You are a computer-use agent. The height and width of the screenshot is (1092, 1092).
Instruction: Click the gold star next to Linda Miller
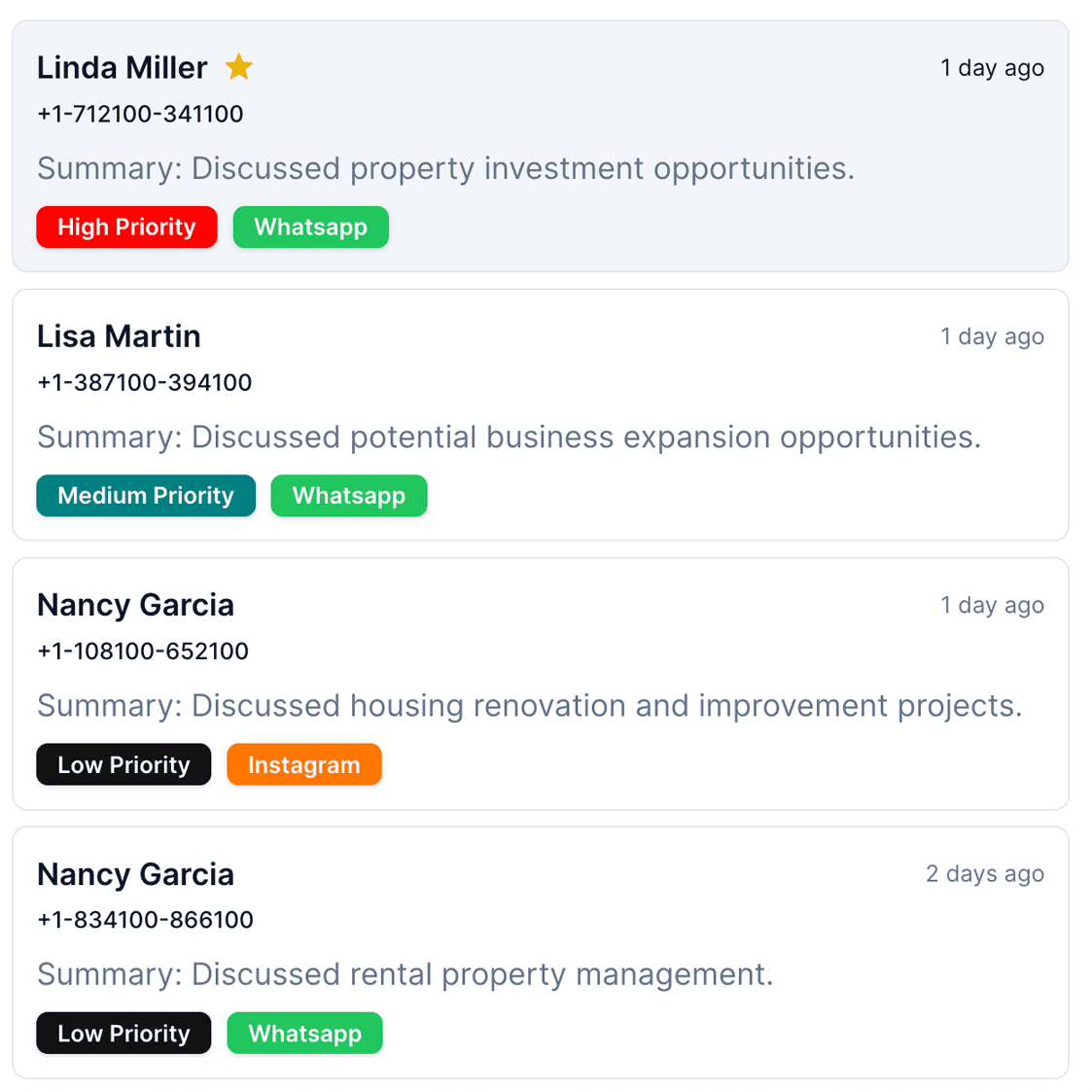click(238, 67)
